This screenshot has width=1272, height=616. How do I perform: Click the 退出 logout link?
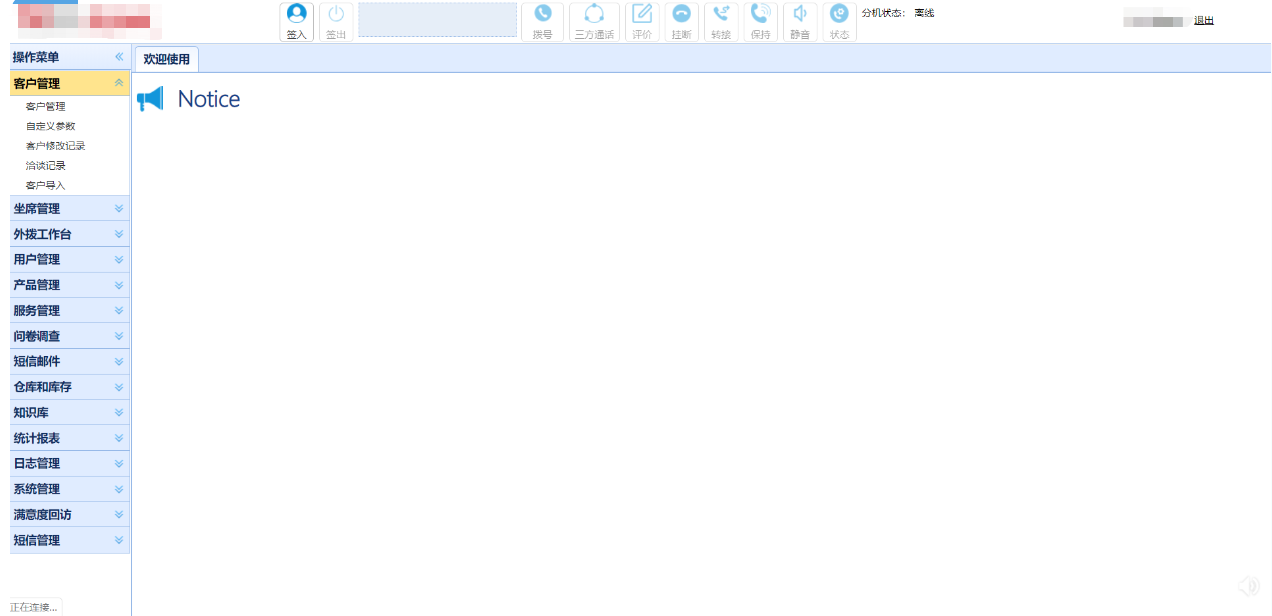1203,20
